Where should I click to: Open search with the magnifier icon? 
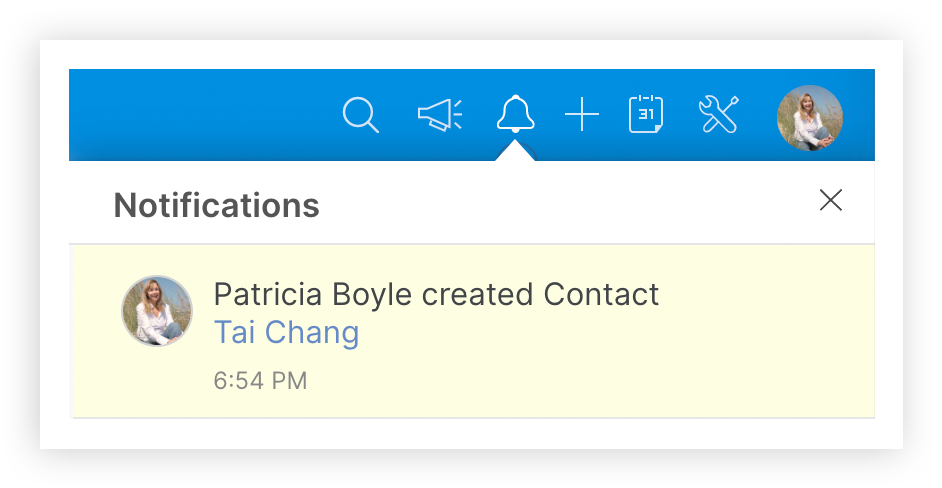360,115
